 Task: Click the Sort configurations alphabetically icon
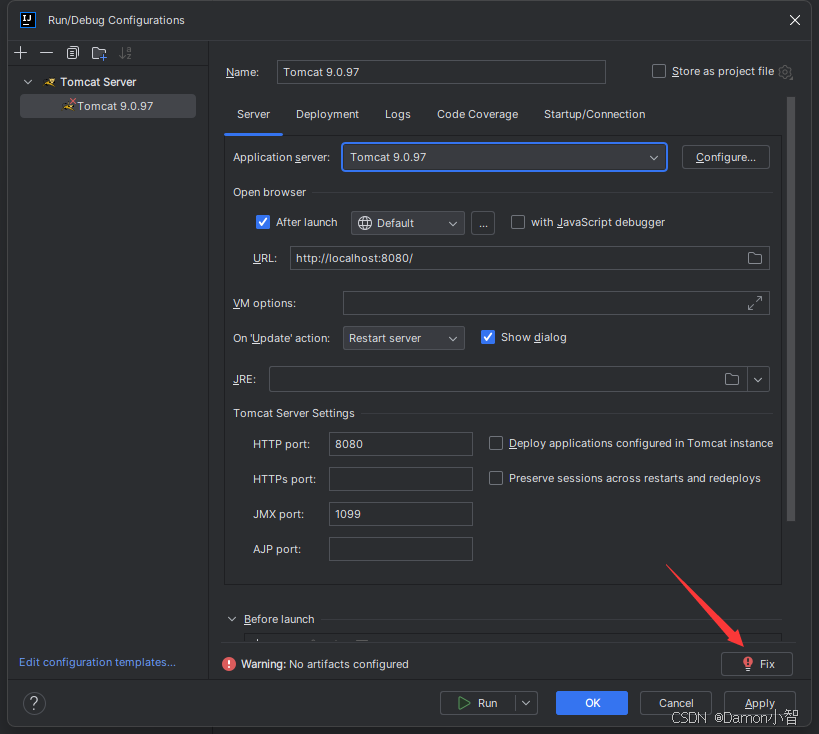(x=125, y=52)
